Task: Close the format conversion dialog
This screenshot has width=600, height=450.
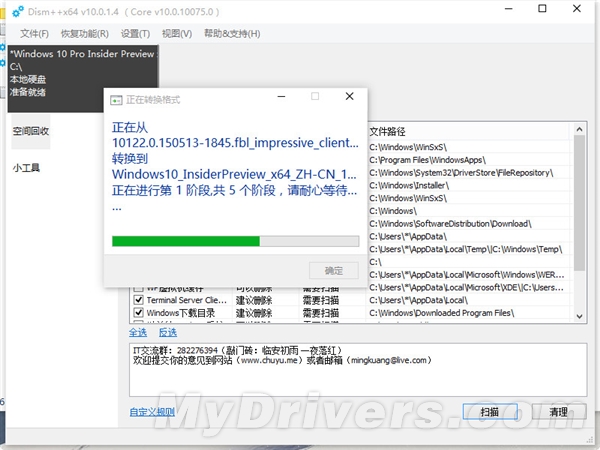Action: point(349,96)
